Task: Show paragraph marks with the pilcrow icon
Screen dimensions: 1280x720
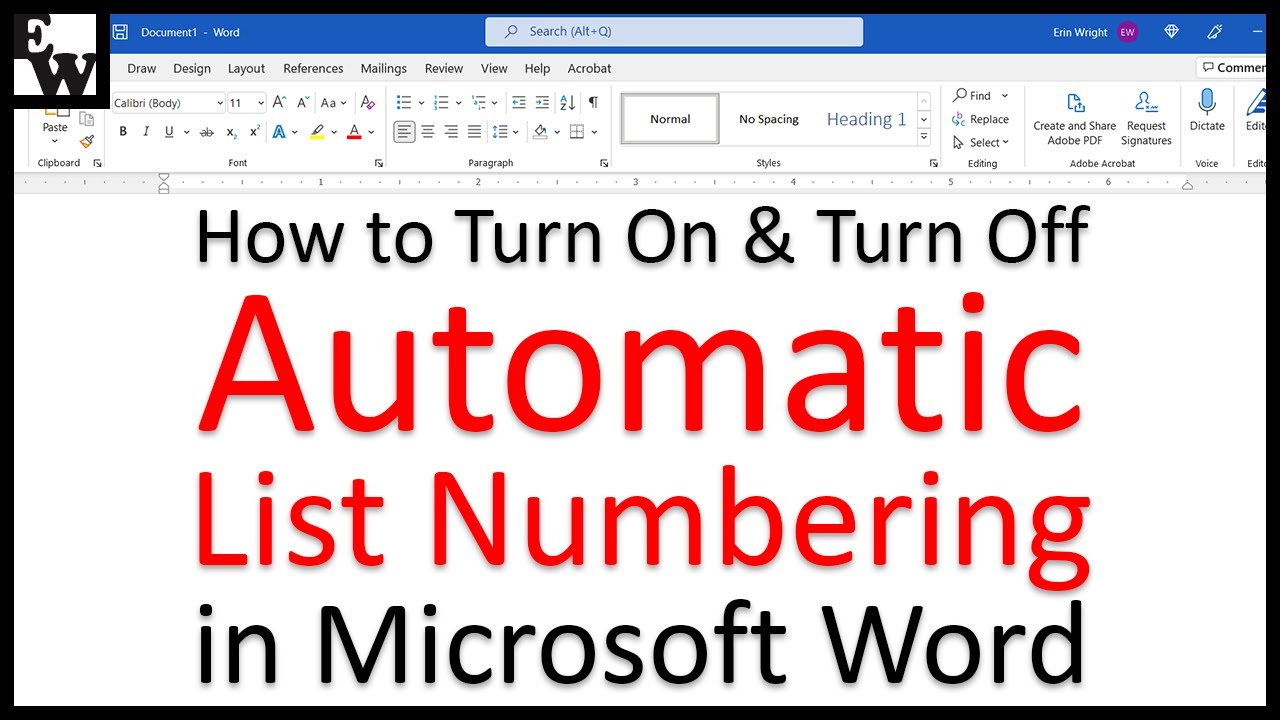Action: (593, 102)
